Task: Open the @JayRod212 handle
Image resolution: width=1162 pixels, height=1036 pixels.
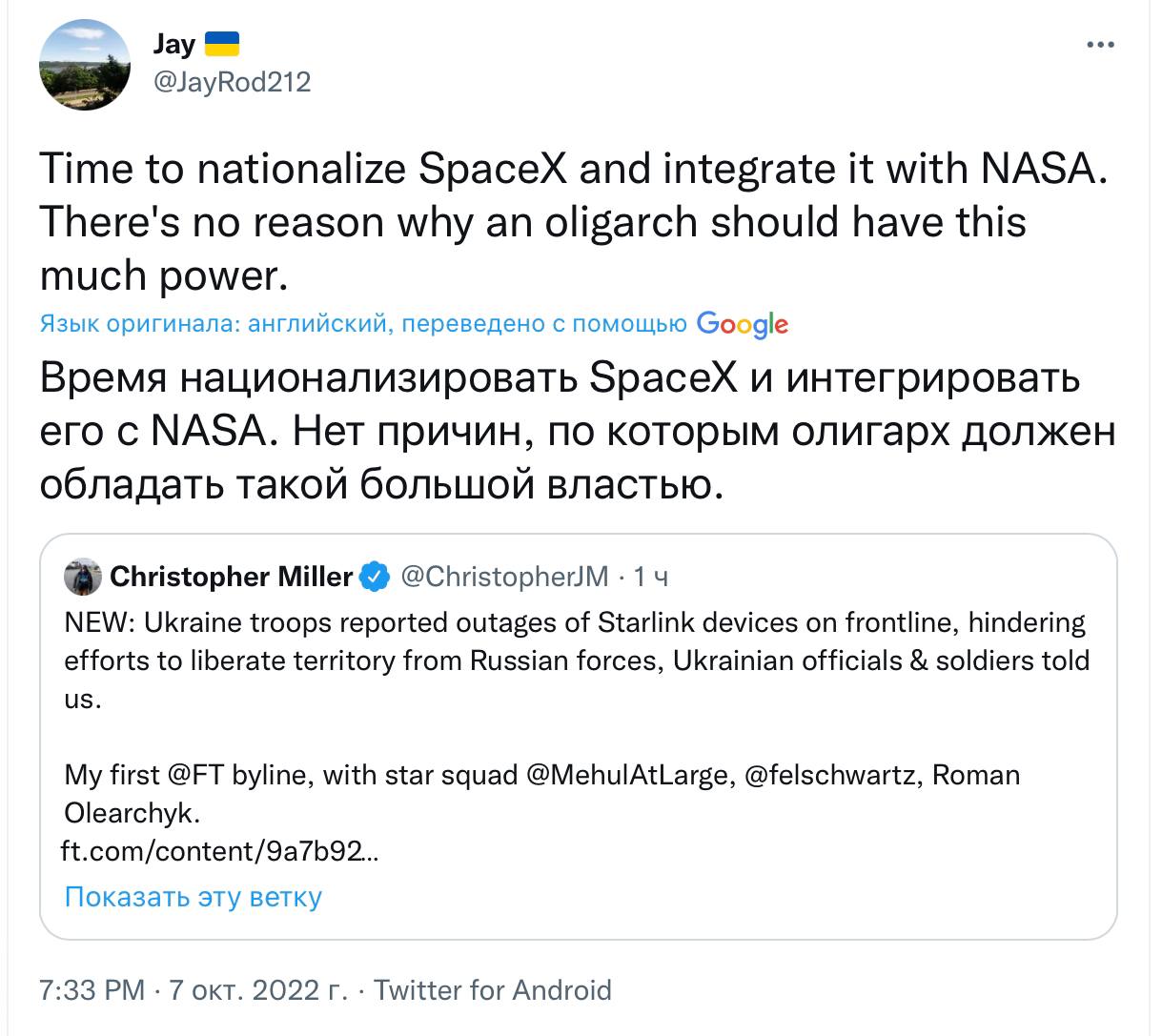Action: click(232, 82)
